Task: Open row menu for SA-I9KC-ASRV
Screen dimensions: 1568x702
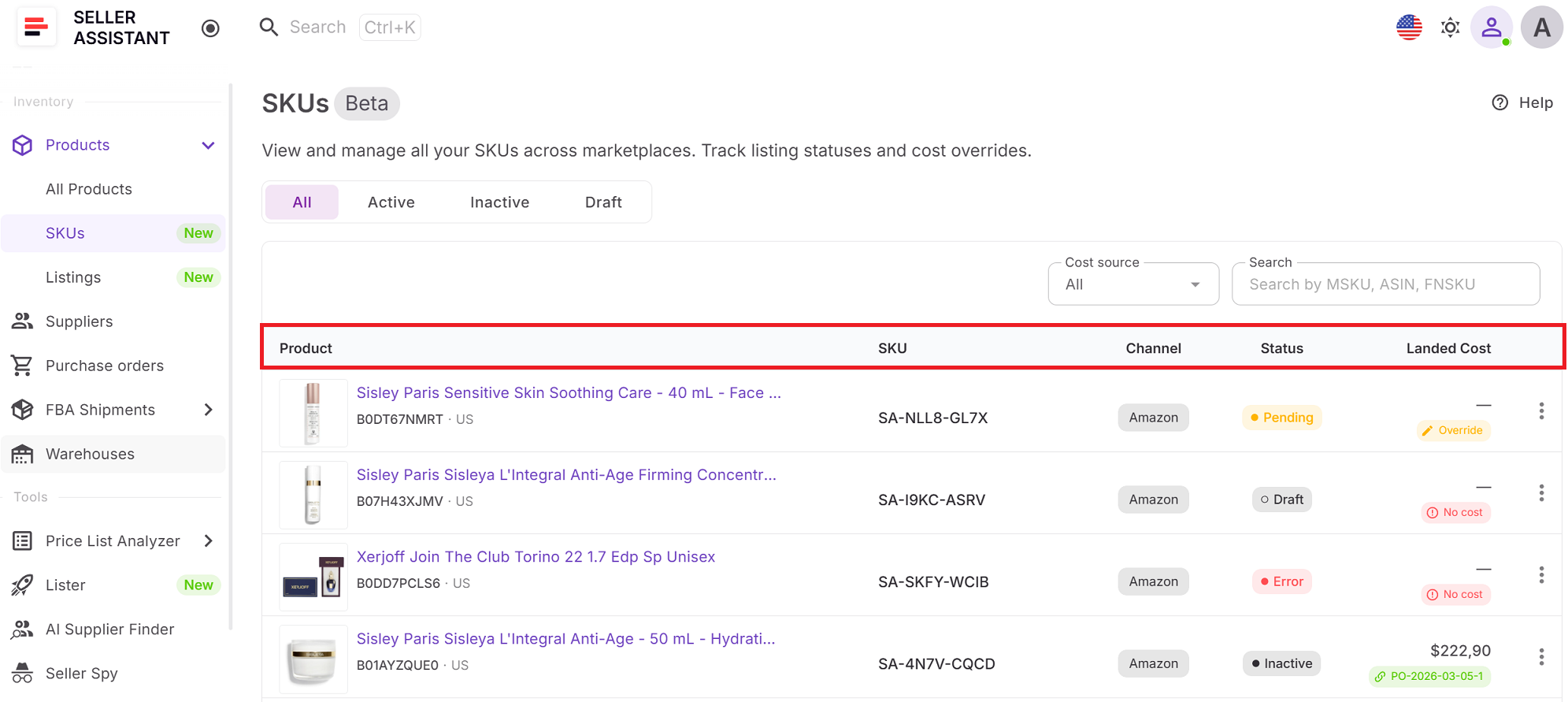Action: [x=1541, y=493]
